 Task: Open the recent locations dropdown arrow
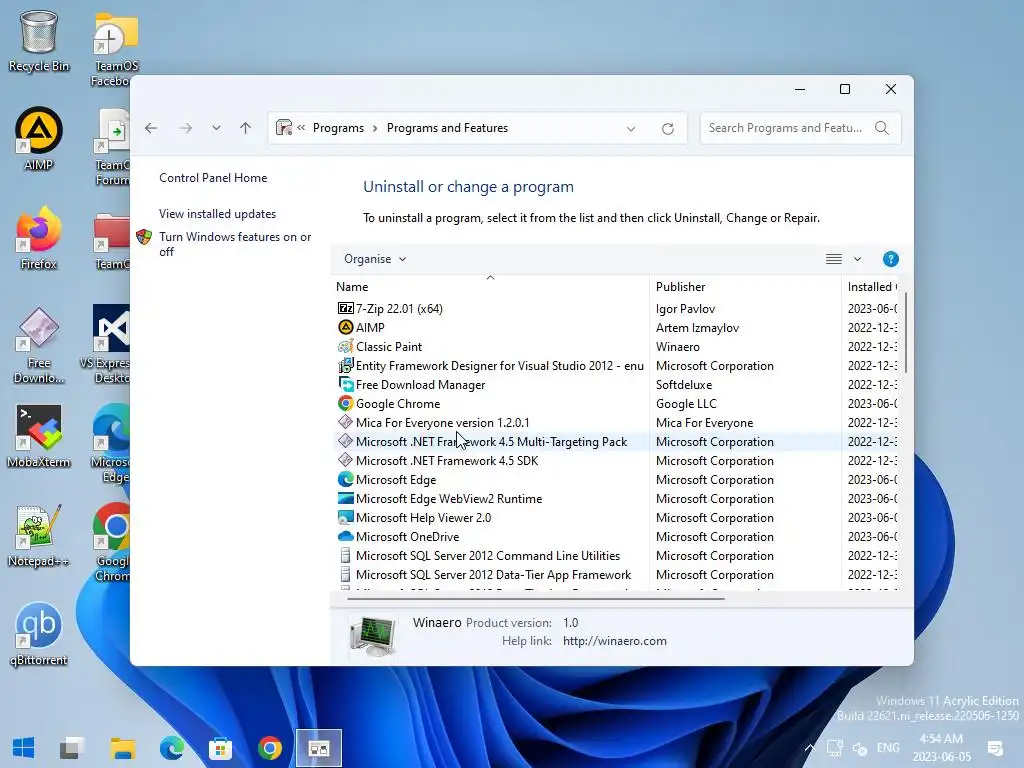tap(216, 128)
